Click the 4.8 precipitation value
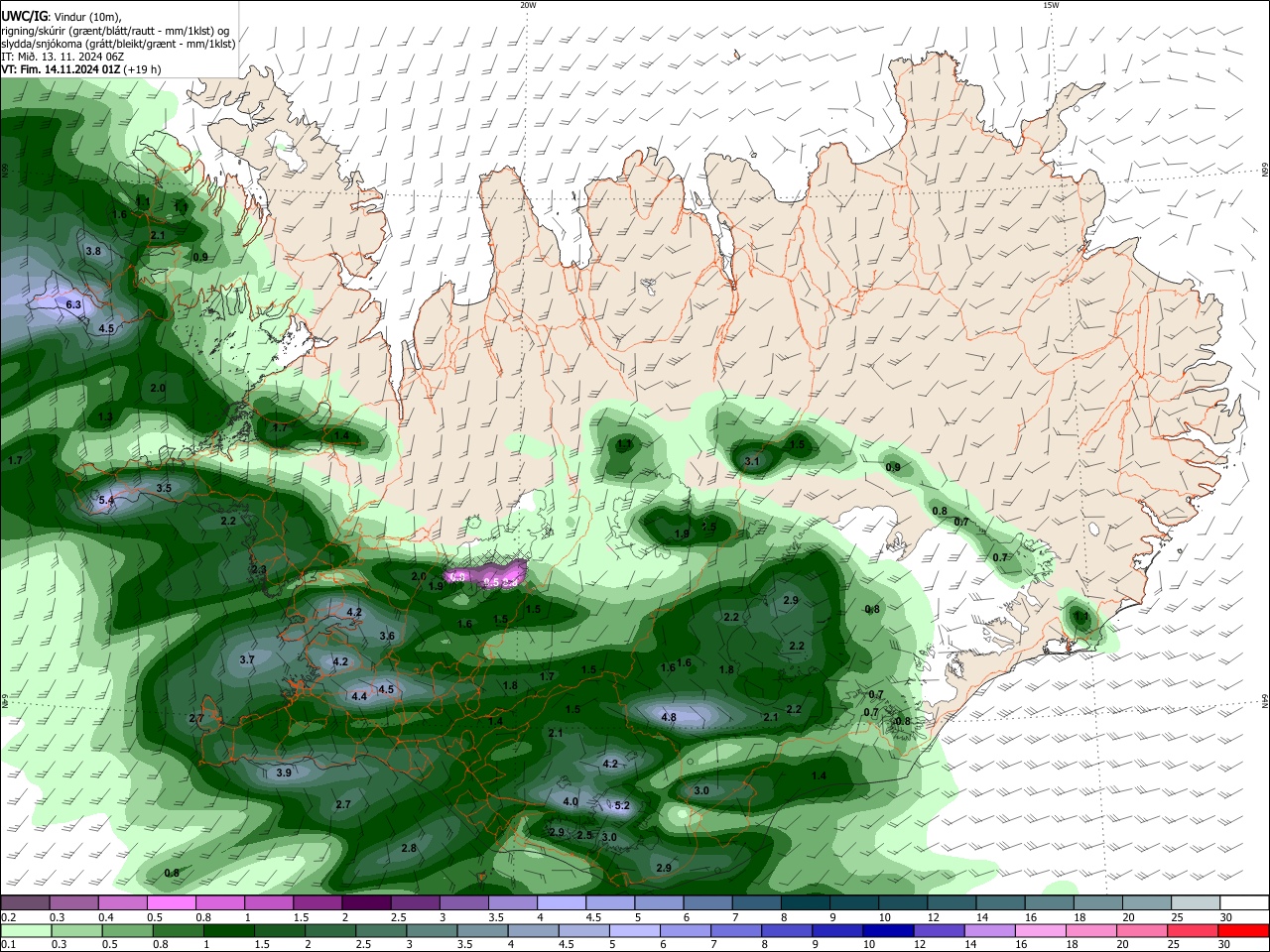The width and height of the screenshot is (1270, 952). pyautogui.click(x=669, y=717)
